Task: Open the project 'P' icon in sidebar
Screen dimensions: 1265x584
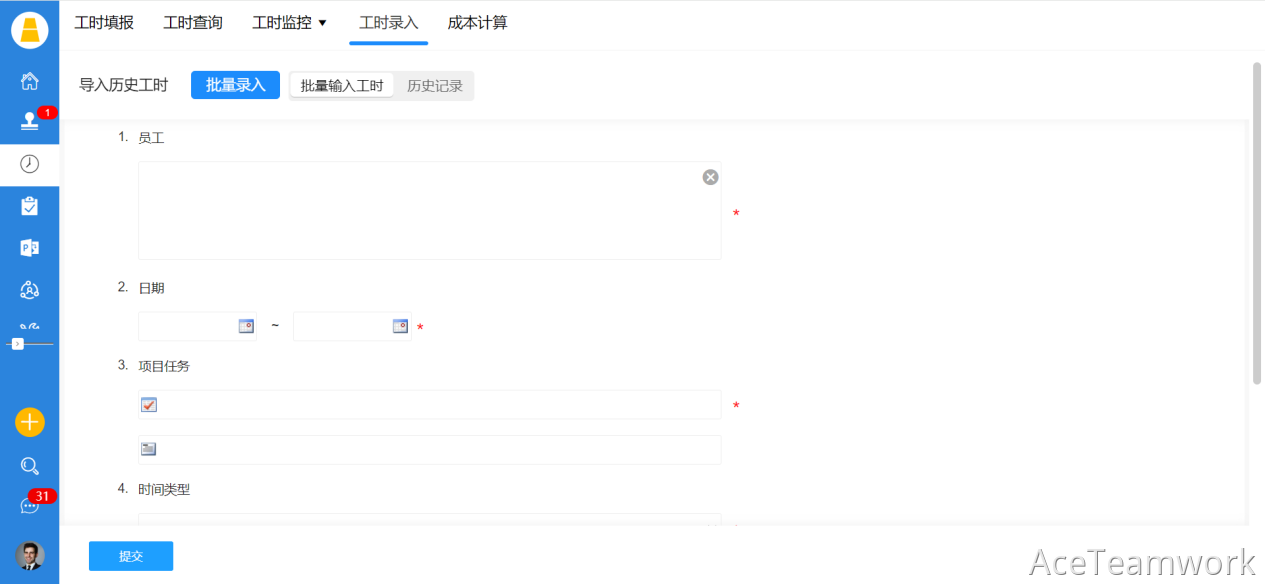Action: tap(29, 248)
